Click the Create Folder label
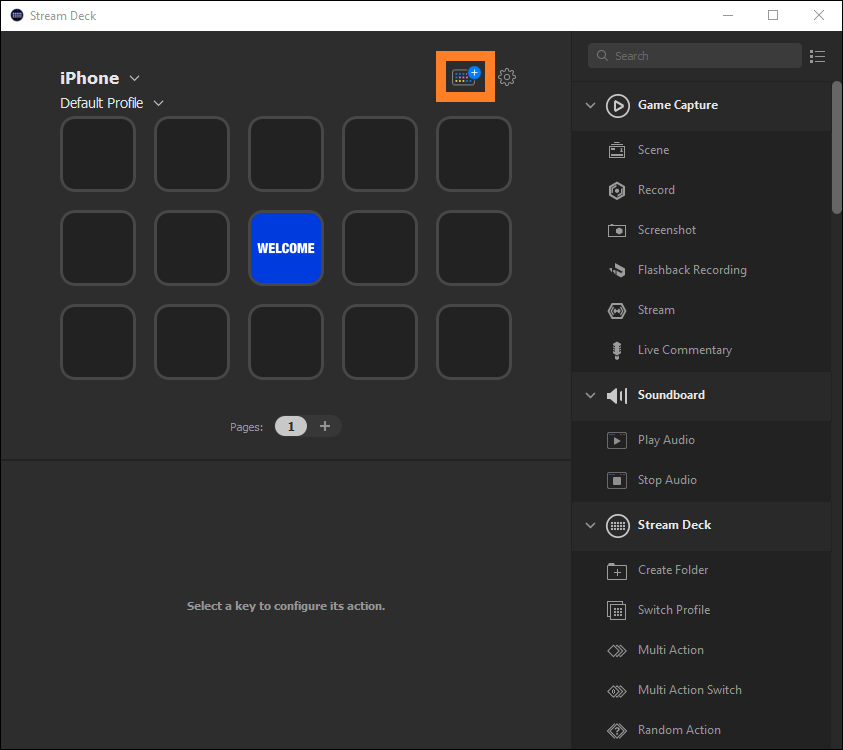This screenshot has width=843, height=750. 673,570
